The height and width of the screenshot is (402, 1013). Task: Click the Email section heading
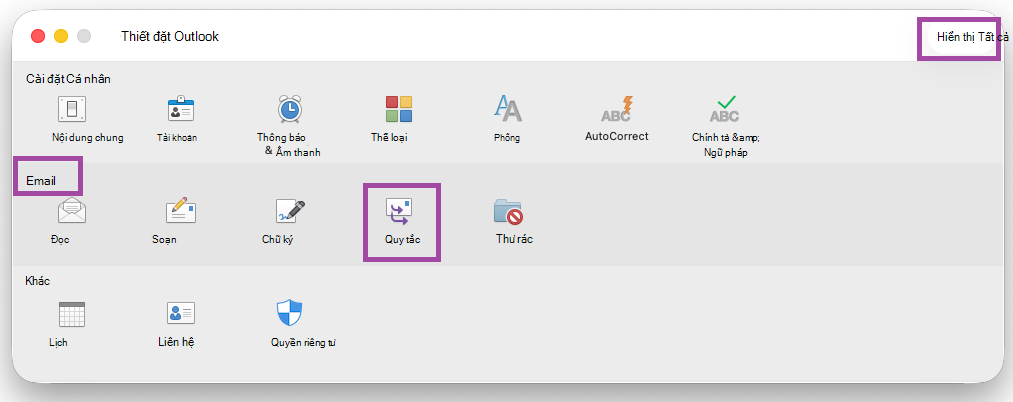pyautogui.click(x=41, y=181)
